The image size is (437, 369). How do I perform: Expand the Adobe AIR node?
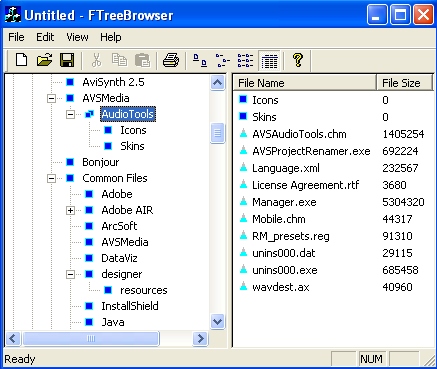(x=70, y=210)
